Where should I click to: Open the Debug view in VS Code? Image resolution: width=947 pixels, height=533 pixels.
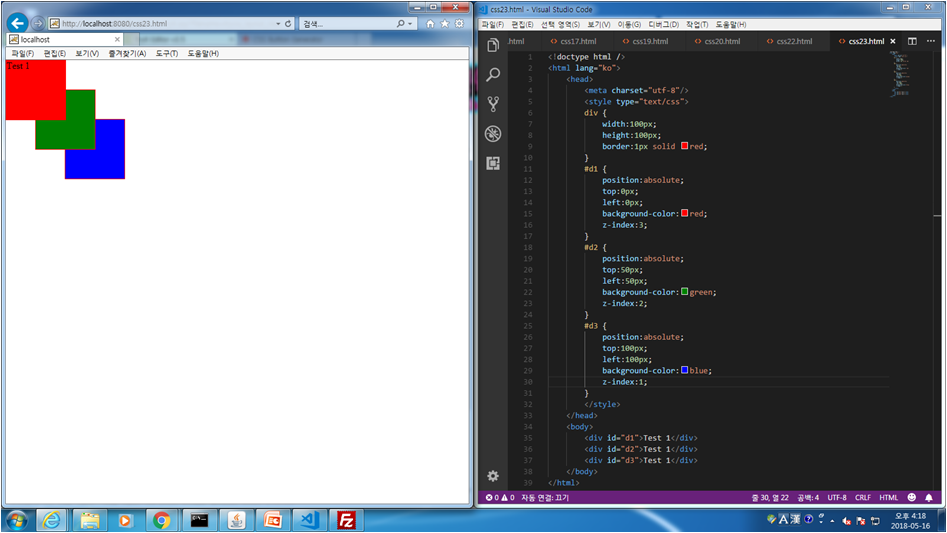point(493,133)
